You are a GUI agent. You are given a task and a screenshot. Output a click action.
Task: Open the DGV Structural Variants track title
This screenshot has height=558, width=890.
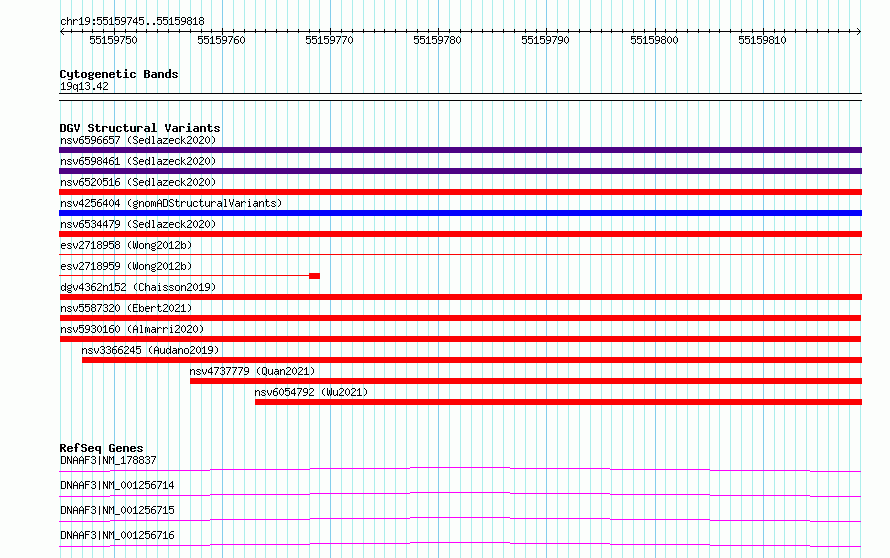tap(140, 128)
